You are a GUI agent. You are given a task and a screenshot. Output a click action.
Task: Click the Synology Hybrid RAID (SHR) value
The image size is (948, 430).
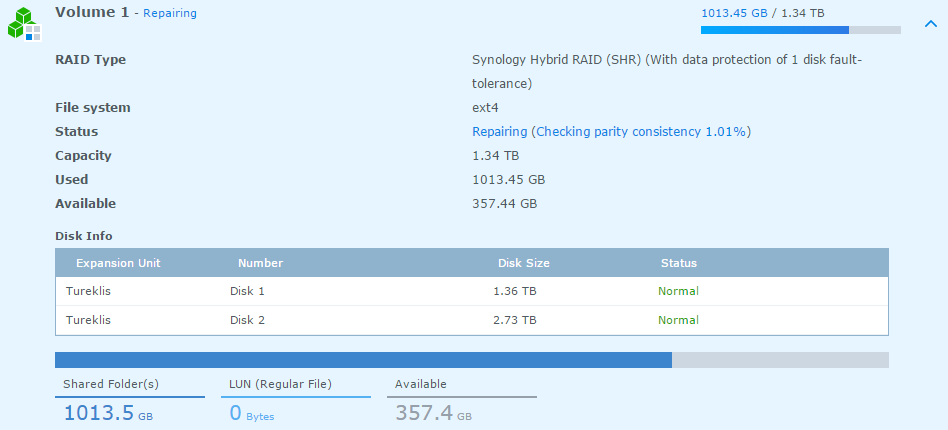667,72
